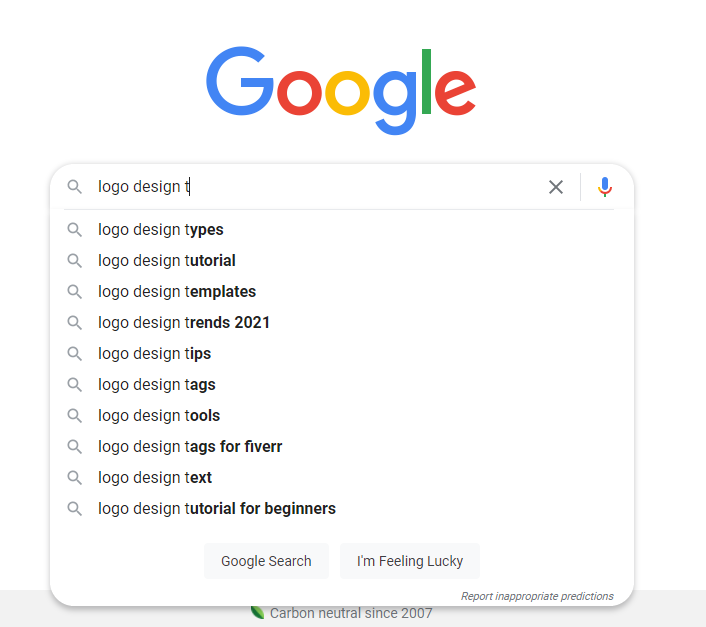Pick 'logo design trends 2021' suggestion
Image resolution: width=706 pixels, height=627 pixels.
(184, 323)
